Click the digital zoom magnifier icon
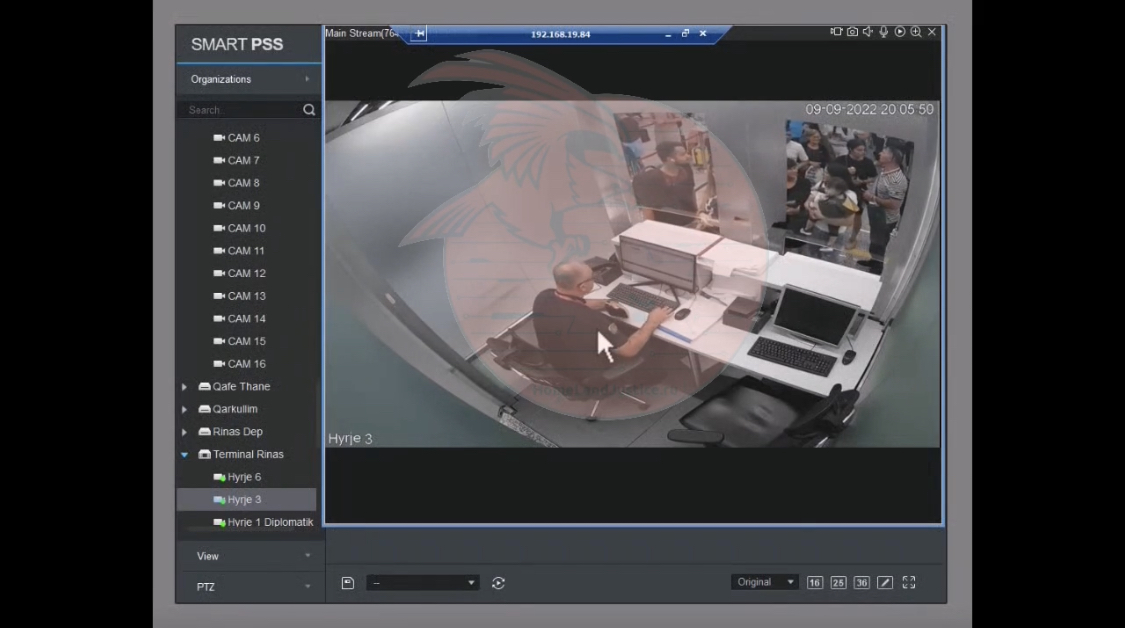 pos(916,33)
